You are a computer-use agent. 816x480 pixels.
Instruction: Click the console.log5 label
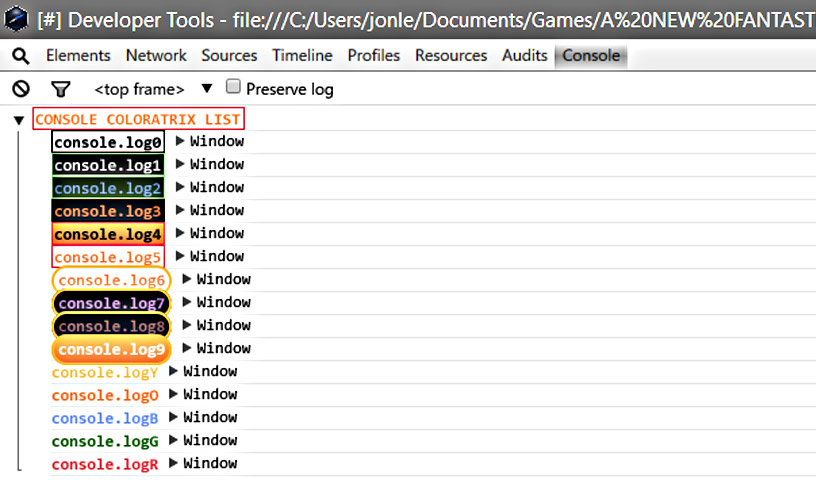pos(108,257)
